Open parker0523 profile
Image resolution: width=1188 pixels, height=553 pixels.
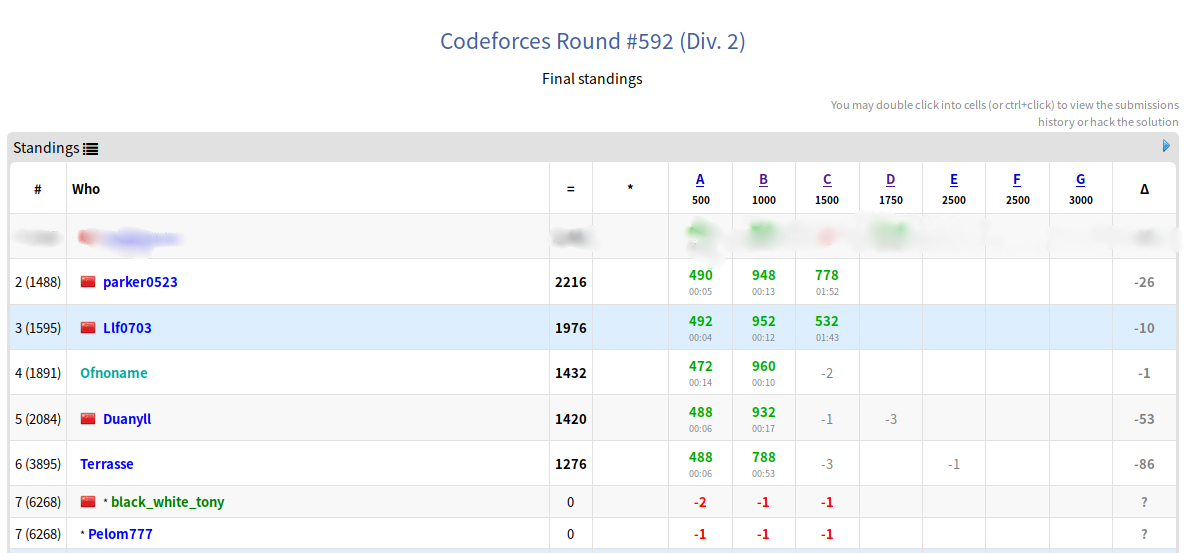(x=140, y=282)
